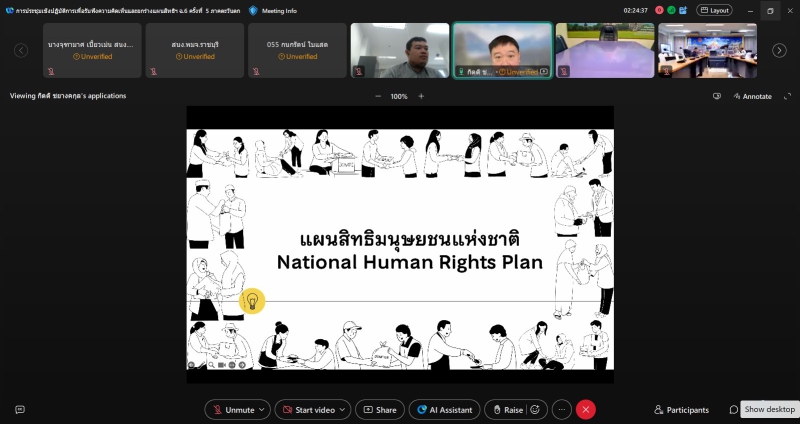The image size is (800, 424).
Task: Start video from the meeting controls
Action: (x=307, y=409)
